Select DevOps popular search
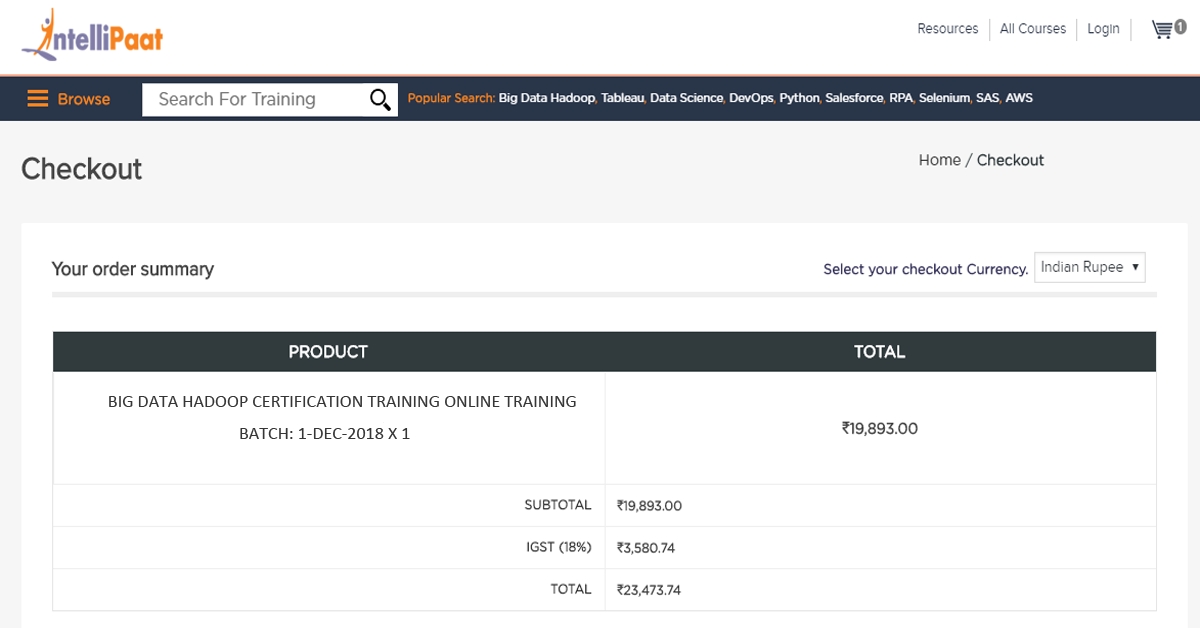Screen dimensions: 1200x628 (752, 98)
